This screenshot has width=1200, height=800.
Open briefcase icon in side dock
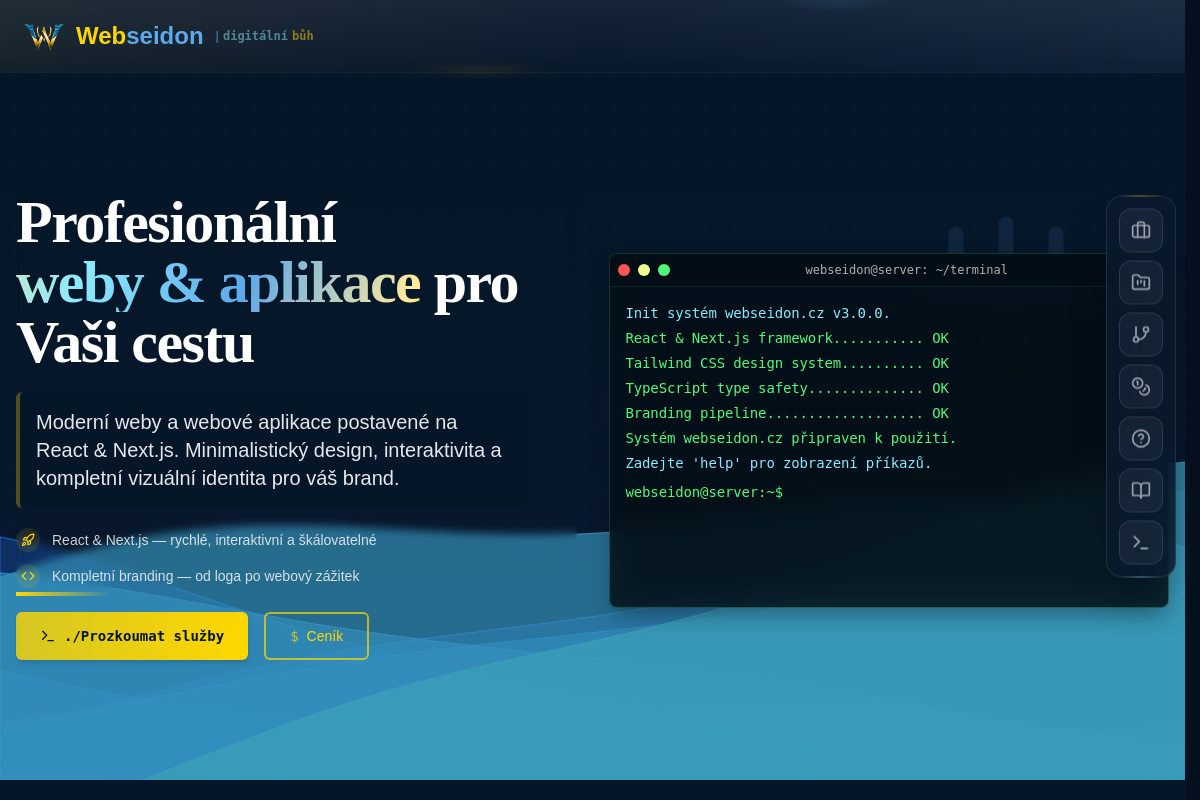[x=1141, y=230]
